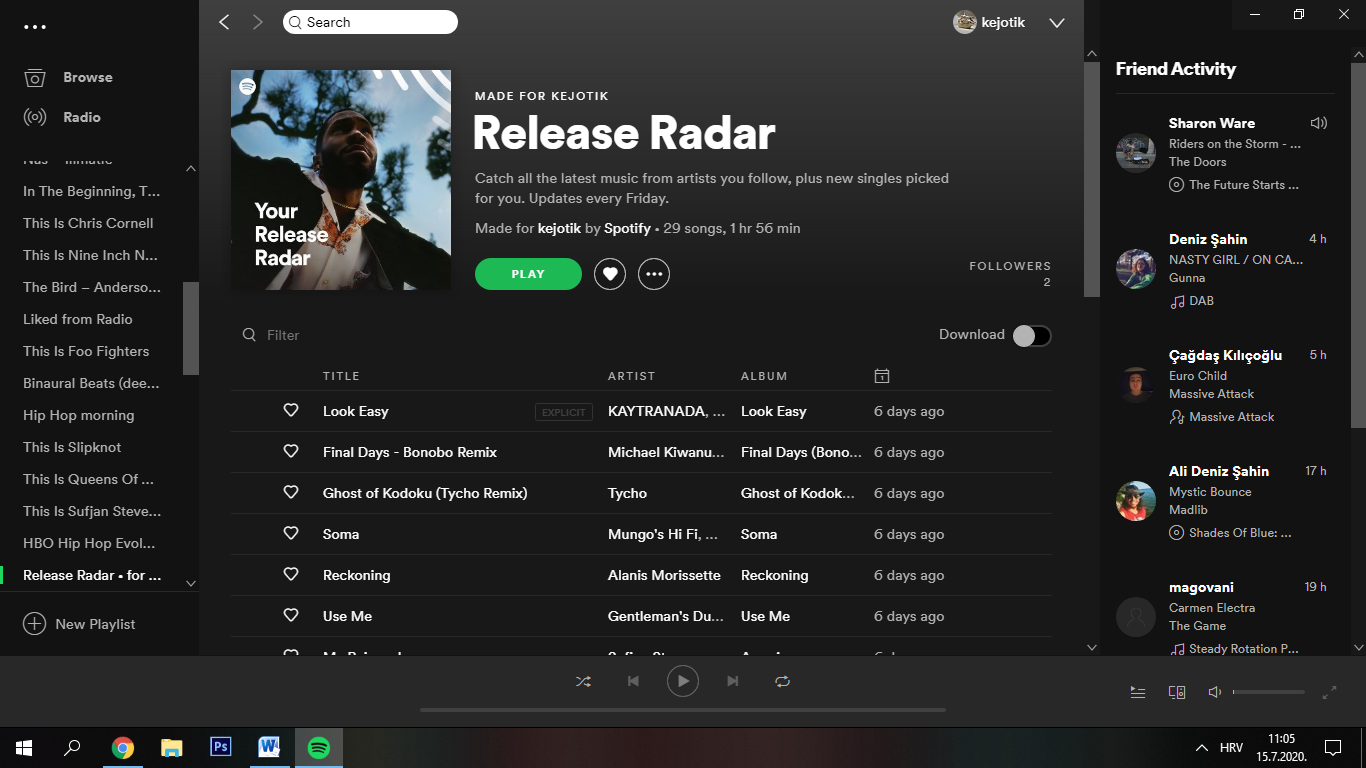Open This Is Foo Fighters playlist
Image resolution: width=1366 pixels, height=768 pixels.
point(86,351)
